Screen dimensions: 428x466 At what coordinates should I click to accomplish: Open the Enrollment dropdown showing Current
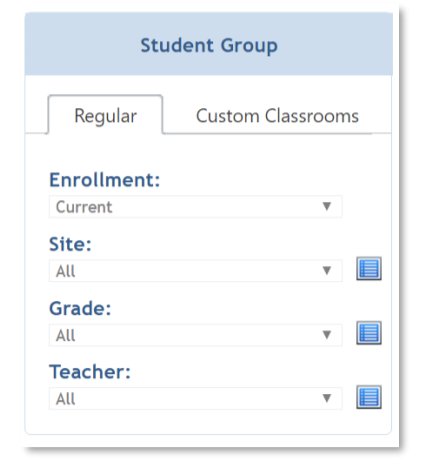(196, 207)
